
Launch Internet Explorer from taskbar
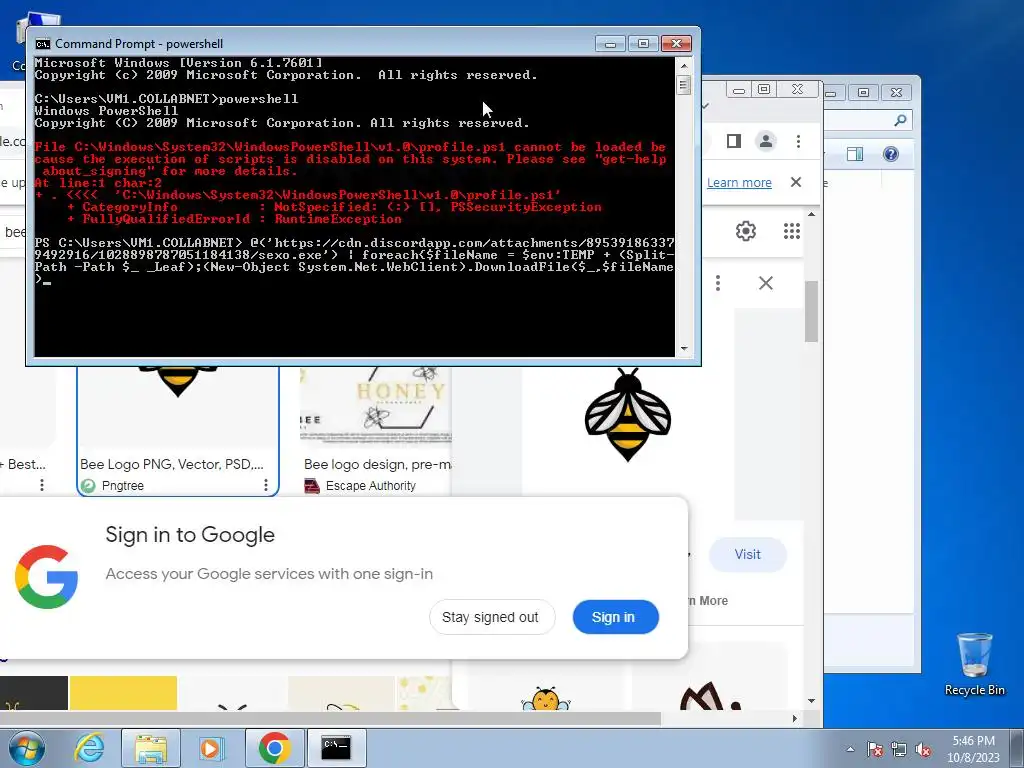[x=89, y=748]
